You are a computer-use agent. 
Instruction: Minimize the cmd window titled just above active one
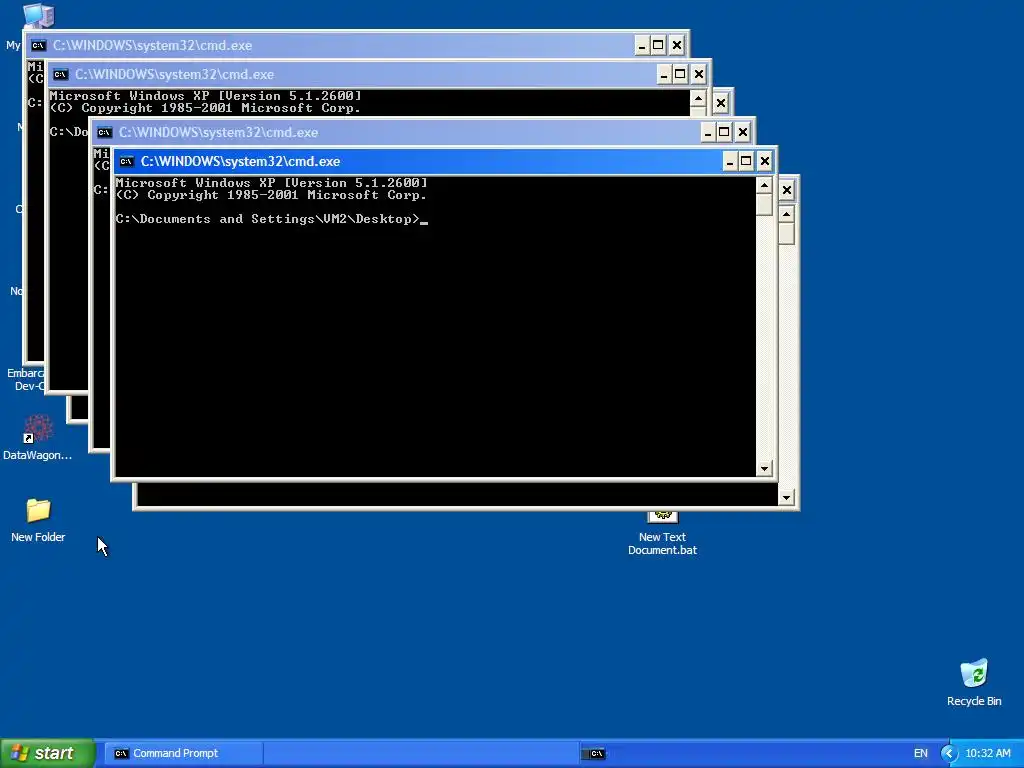point(708,133)
